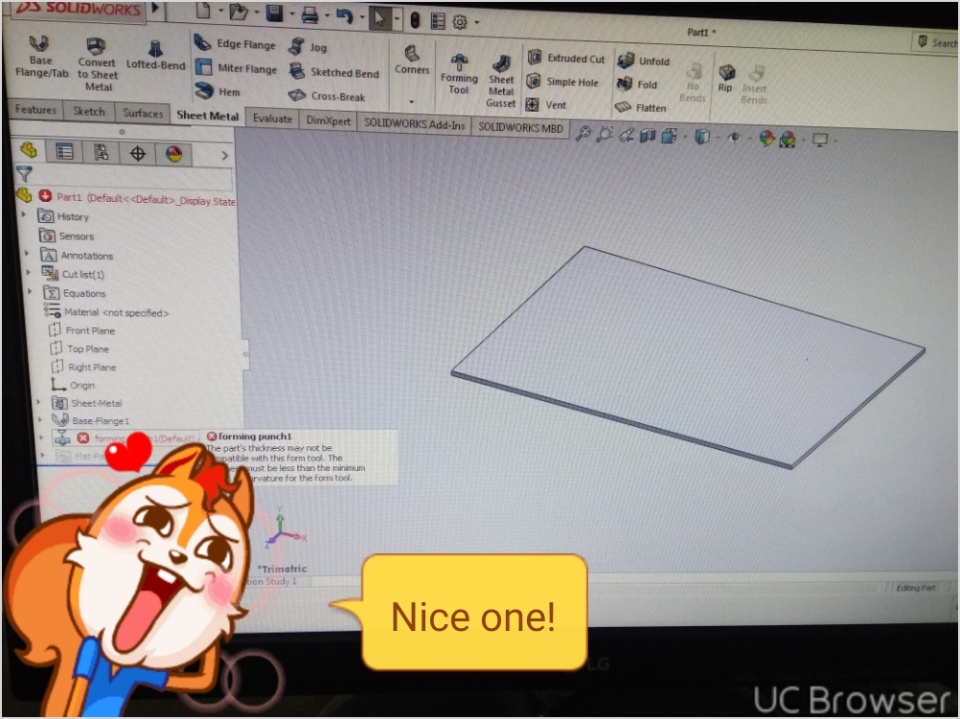Click the tree filter funnel icon
960x719 pixels.
pyautogui.click(x=24, y=174)
